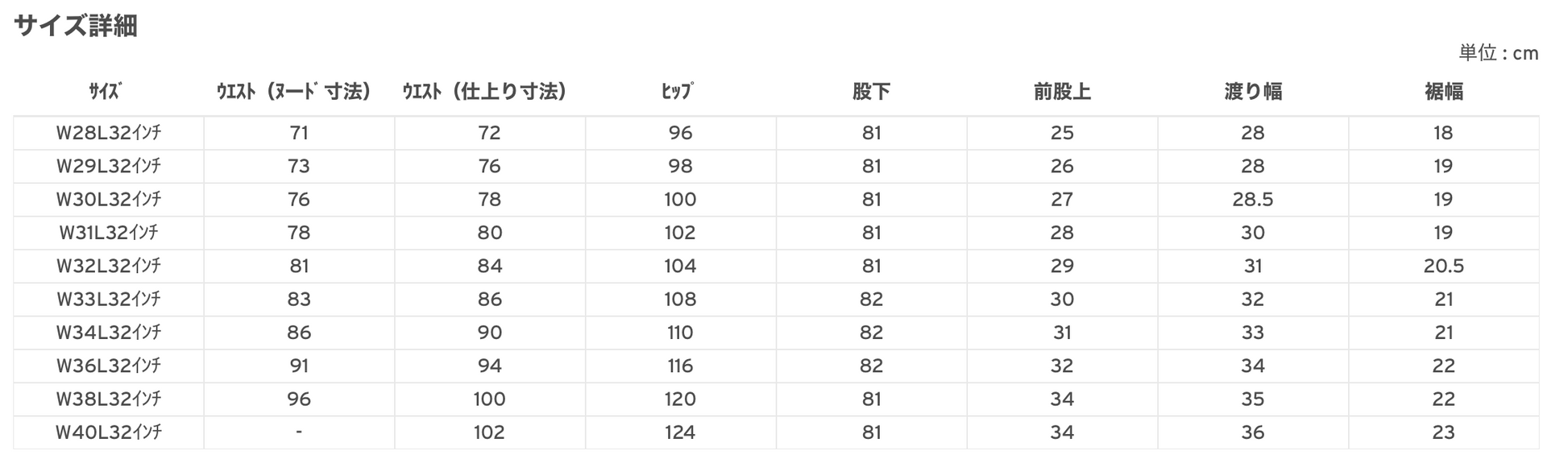Click the hip value 116 for W36L32
1568x459 pixels.
click(x=680, y=366)
